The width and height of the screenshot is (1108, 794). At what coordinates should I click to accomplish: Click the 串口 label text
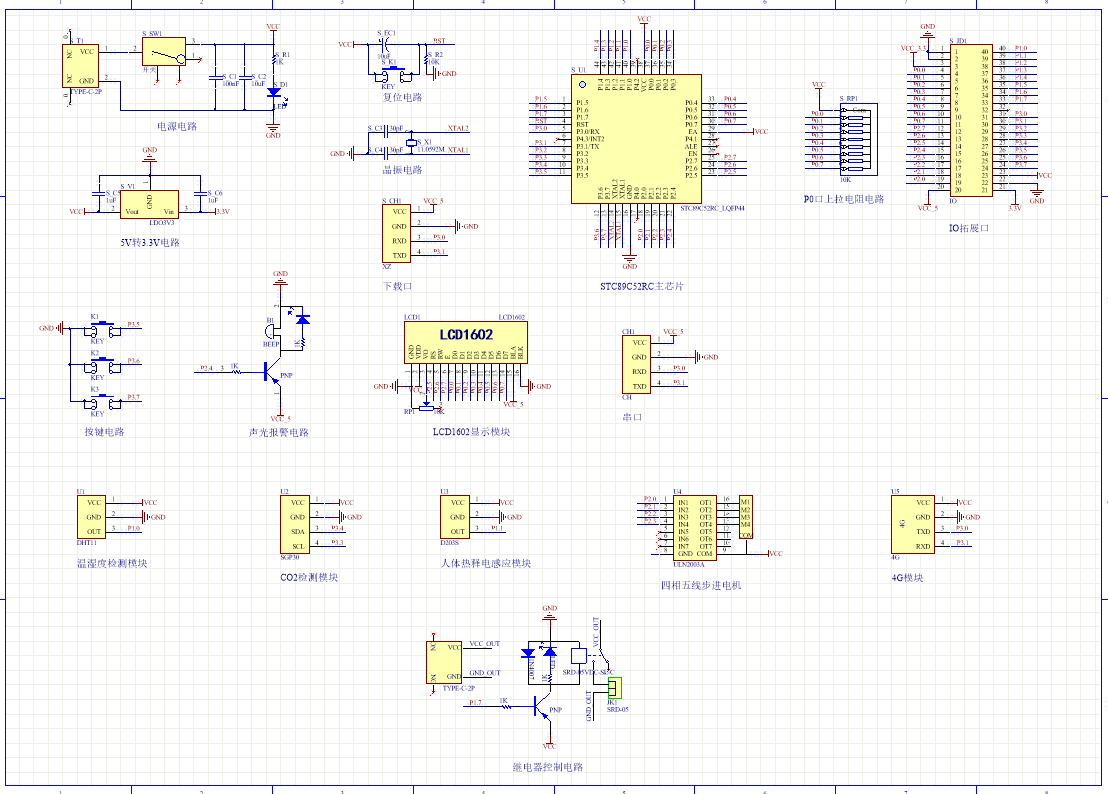(x=632, y=417)
